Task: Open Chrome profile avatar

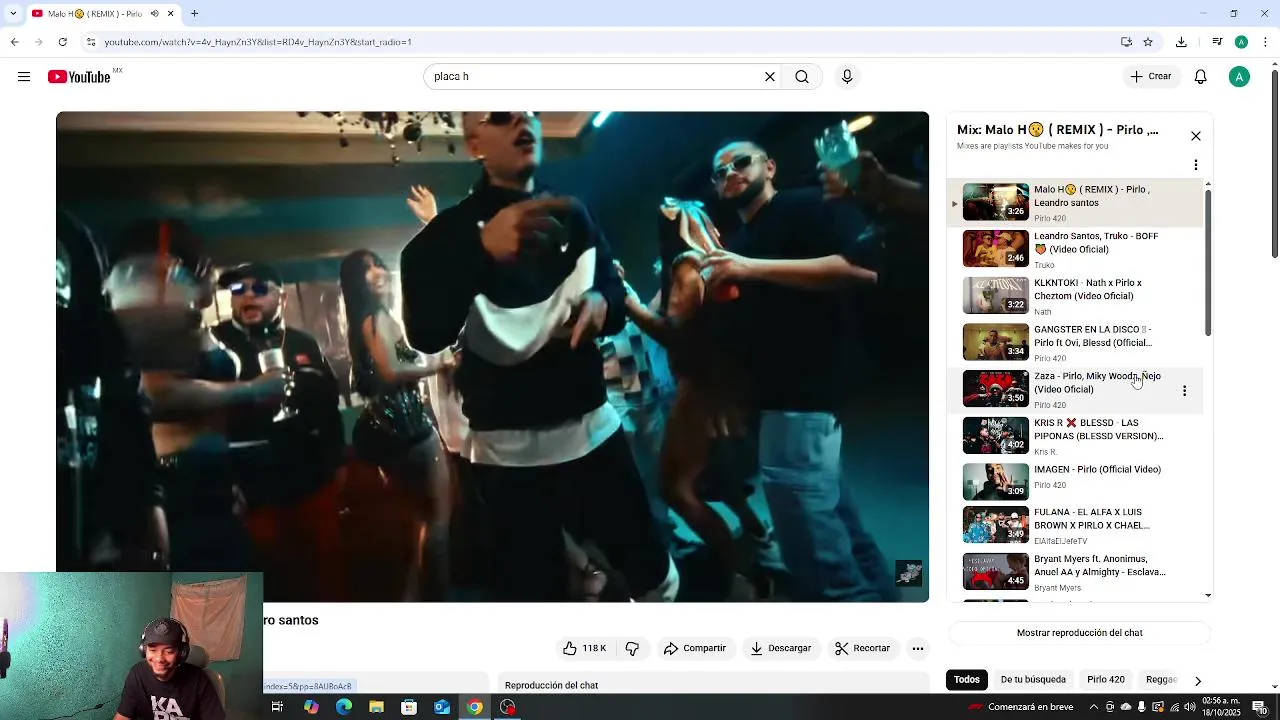Action: 1241,42
